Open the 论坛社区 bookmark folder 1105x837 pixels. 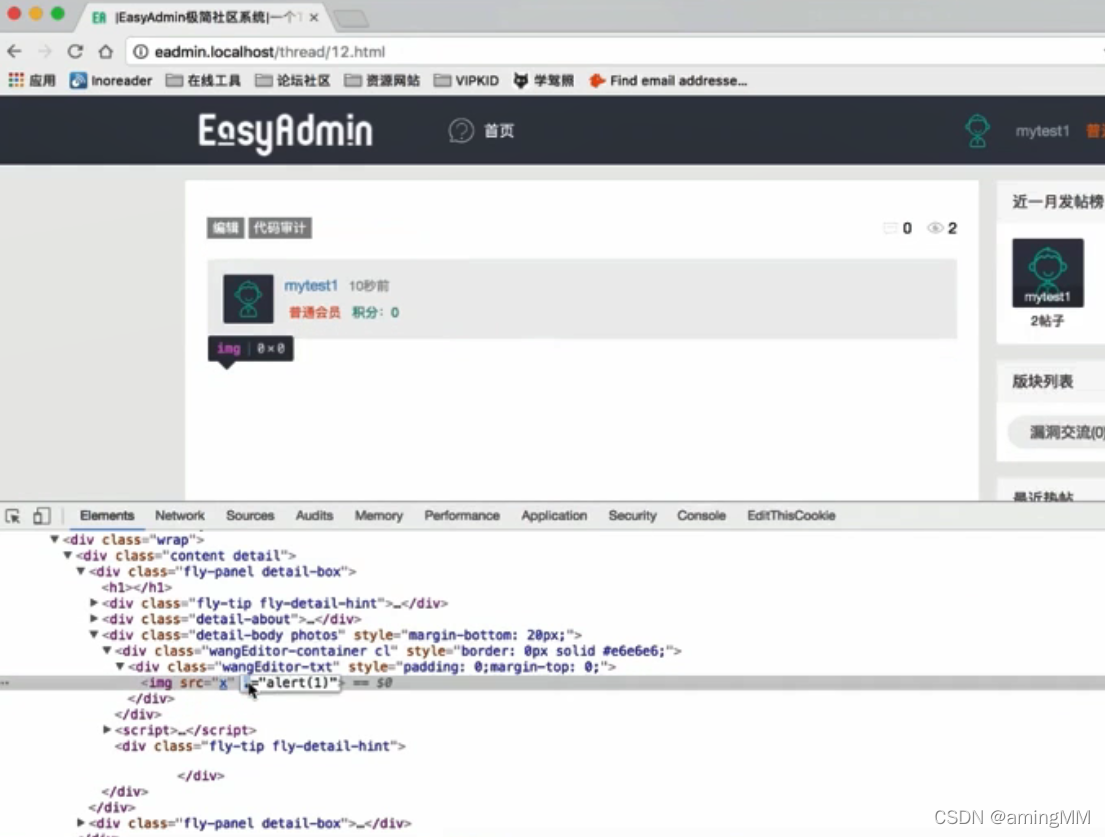tap(292, 80)
